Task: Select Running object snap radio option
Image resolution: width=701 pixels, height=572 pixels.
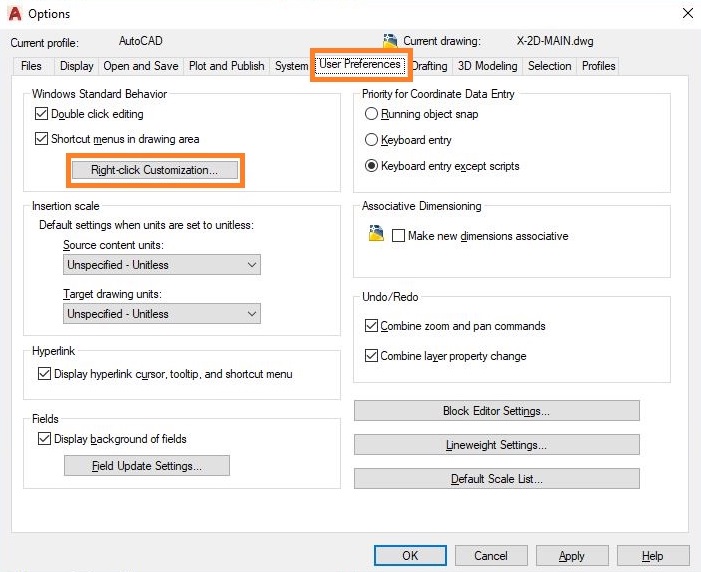Action: click(372, 114)
